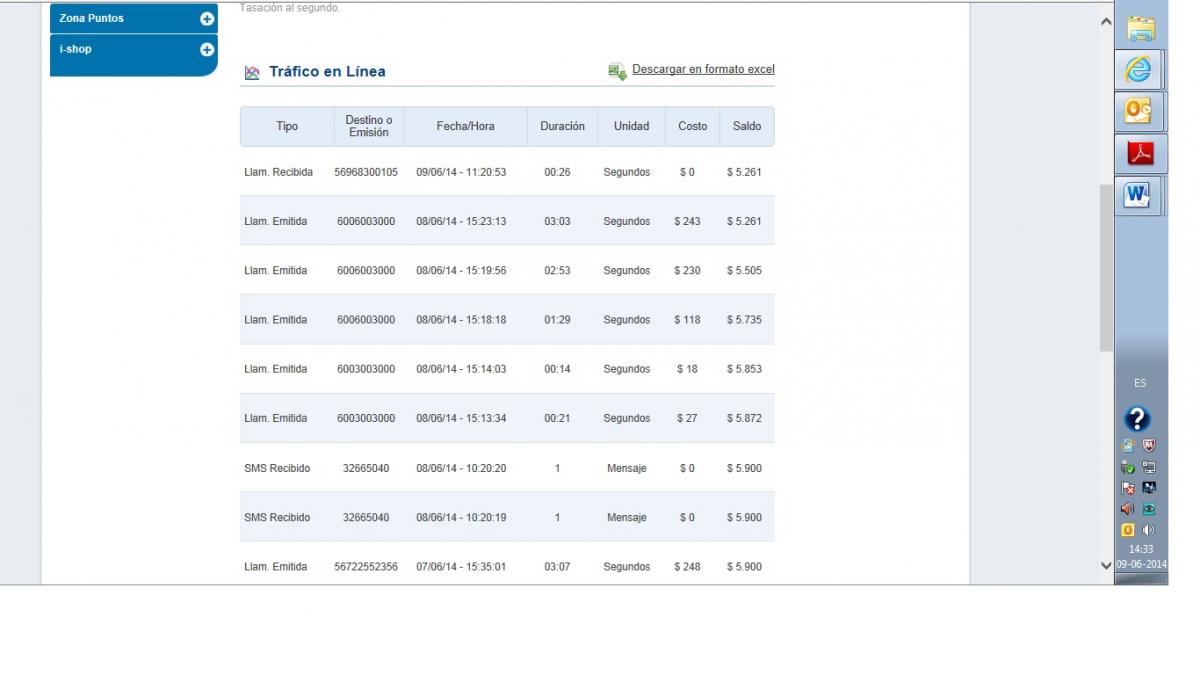Open Windows Explorer from the taskbar
Viewport: 1200px width, 675px height.
(x=1140, y=28)
